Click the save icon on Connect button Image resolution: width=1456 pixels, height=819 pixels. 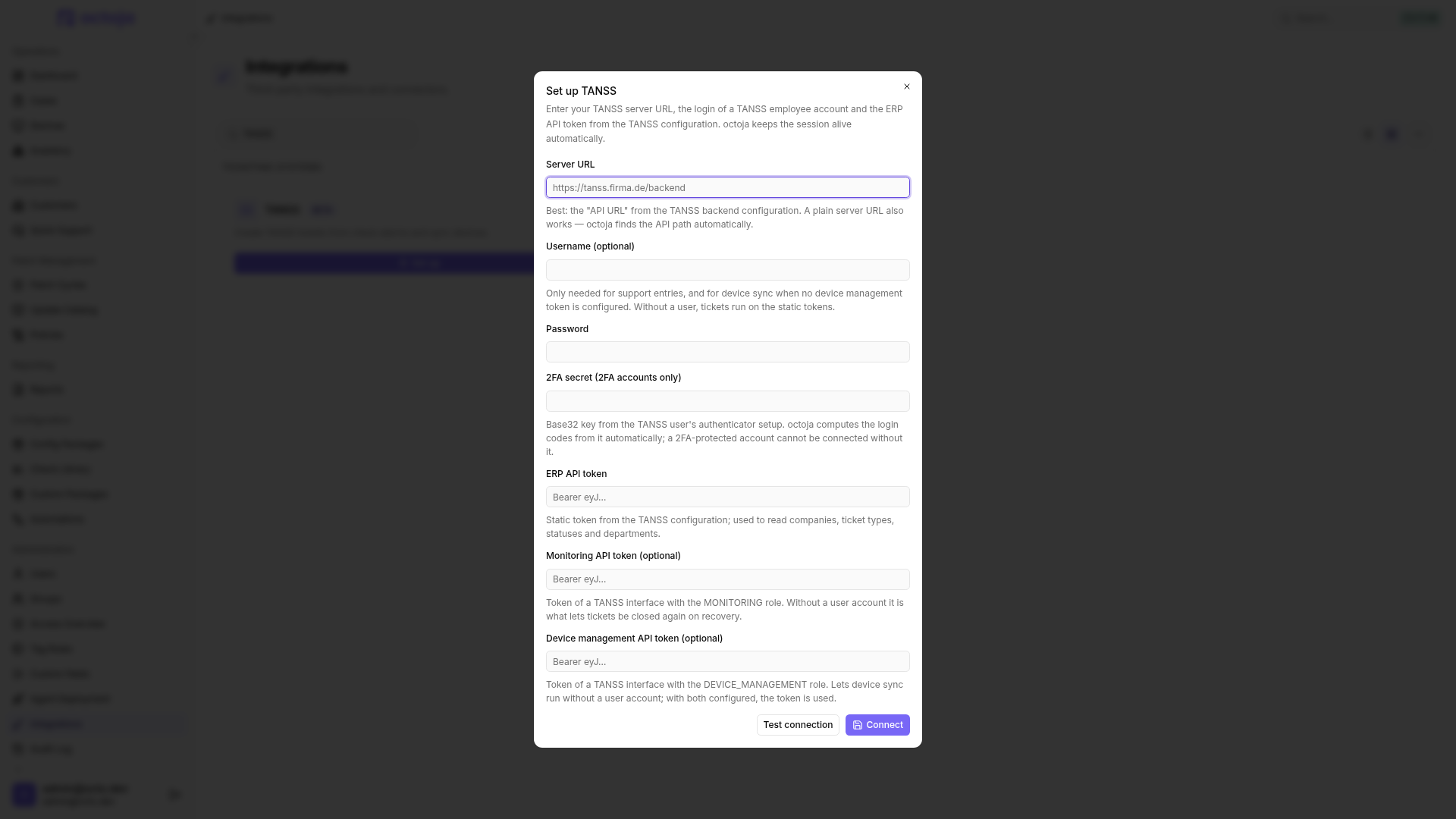point(858,725)
